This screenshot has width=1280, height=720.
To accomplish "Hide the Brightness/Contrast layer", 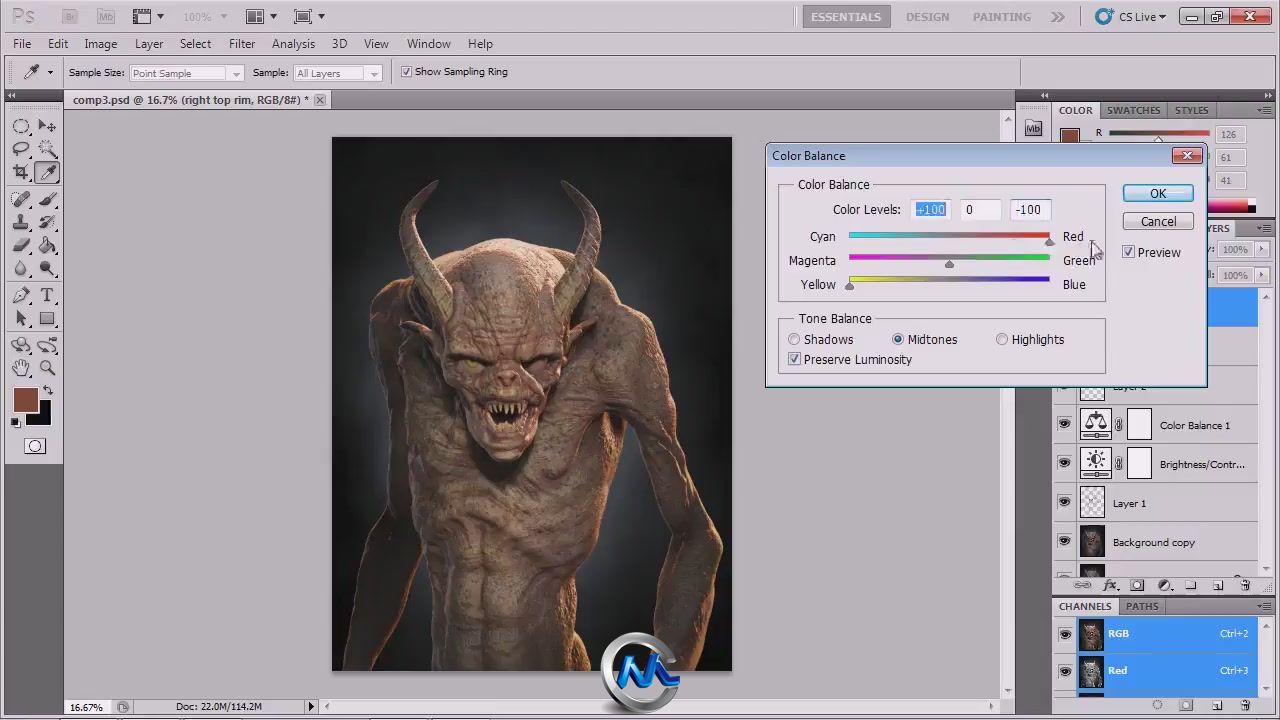I will 1064,464.
